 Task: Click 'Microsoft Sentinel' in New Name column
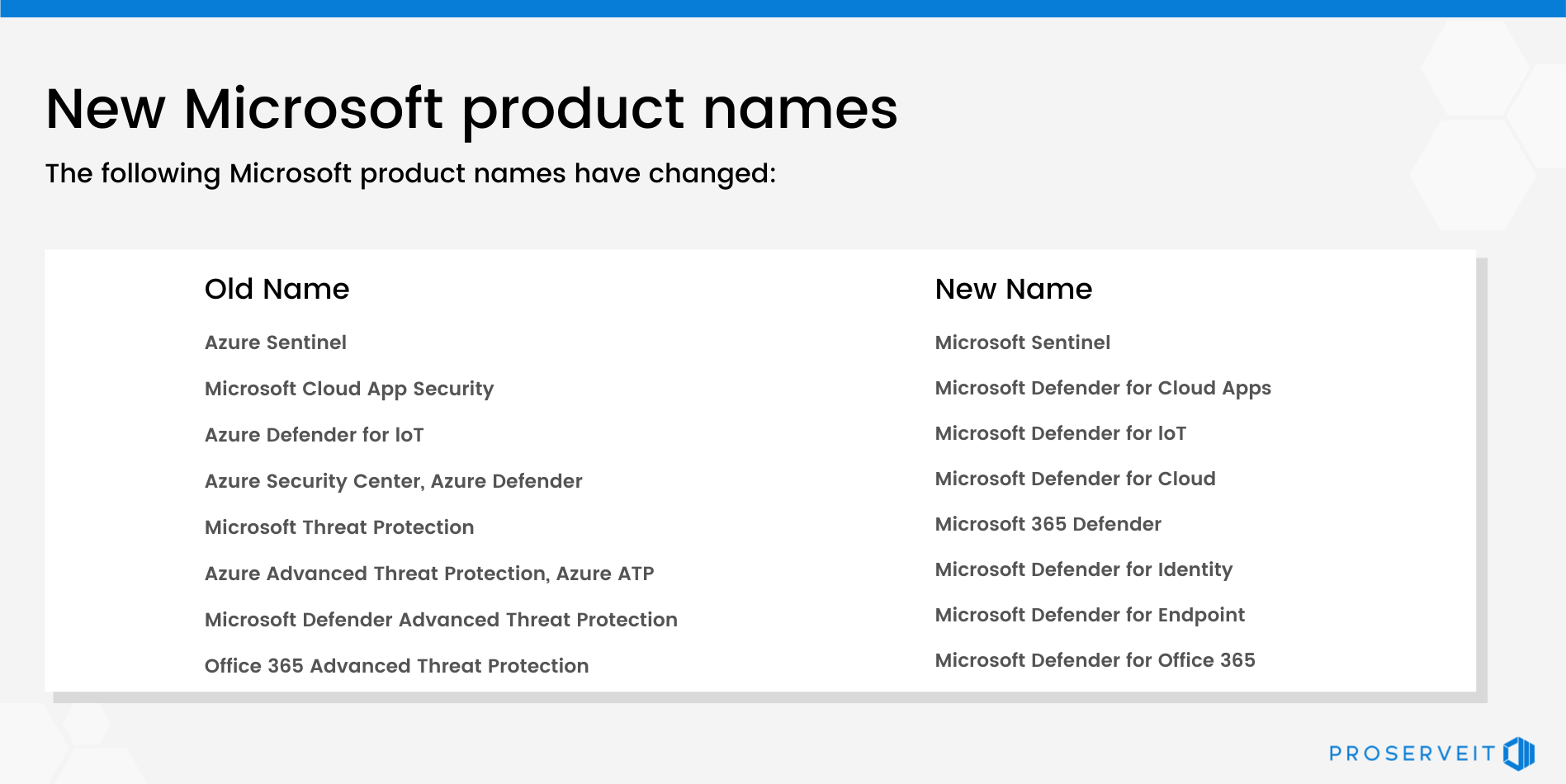[1022, 342]
